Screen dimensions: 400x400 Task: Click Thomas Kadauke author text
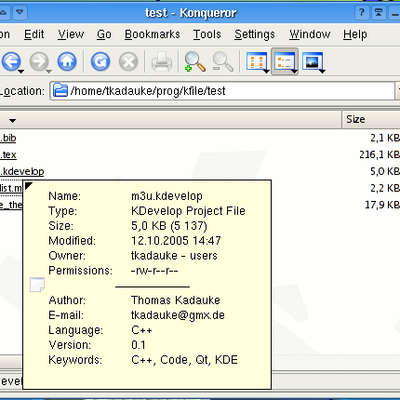176,300
